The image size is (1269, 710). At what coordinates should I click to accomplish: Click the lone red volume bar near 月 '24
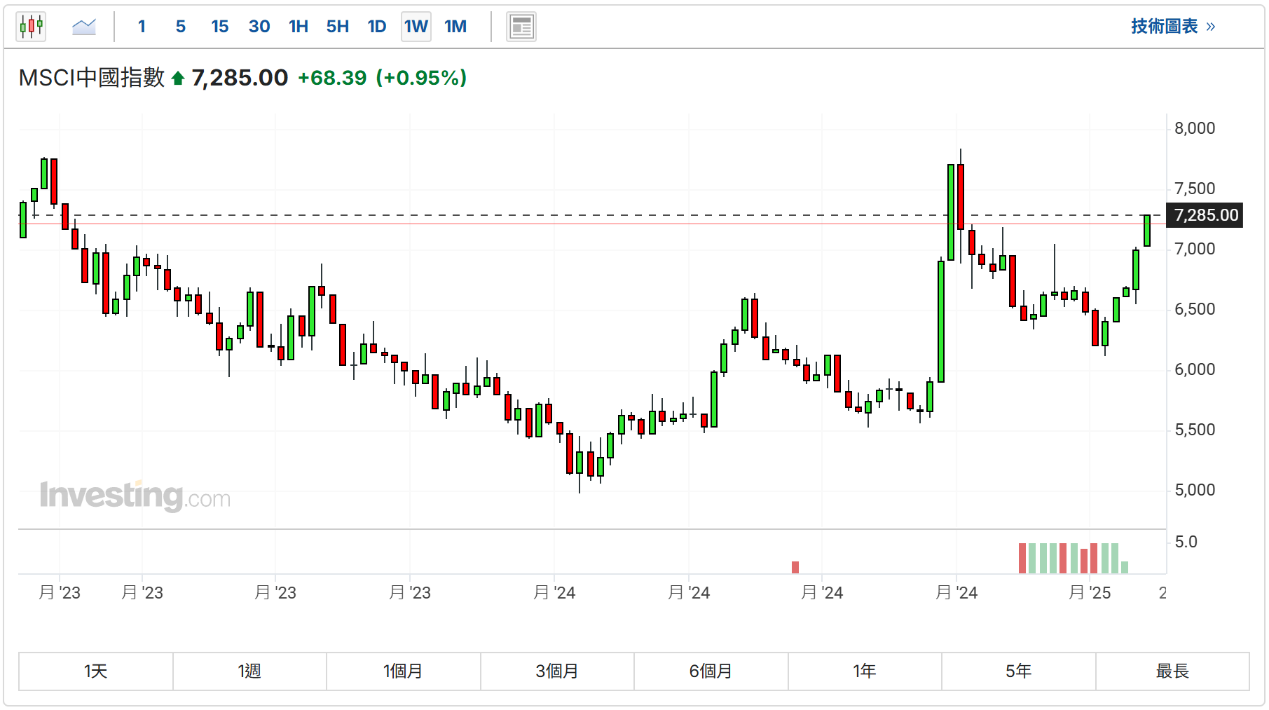pos(795,567)
